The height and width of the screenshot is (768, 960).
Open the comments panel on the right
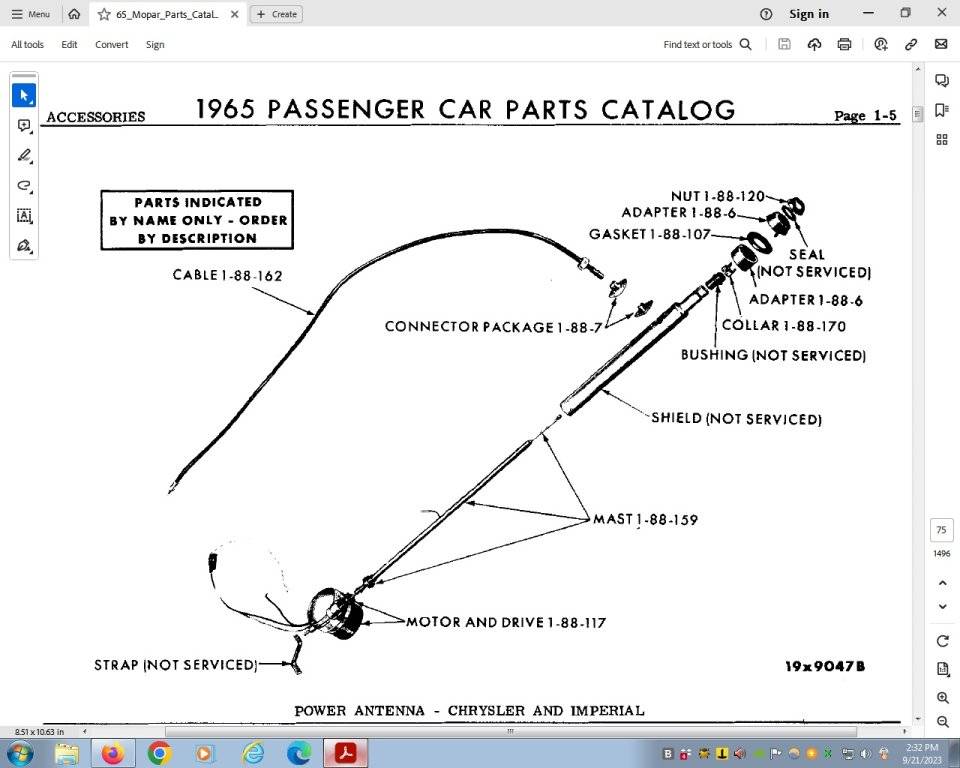click(x=941, y=80)
